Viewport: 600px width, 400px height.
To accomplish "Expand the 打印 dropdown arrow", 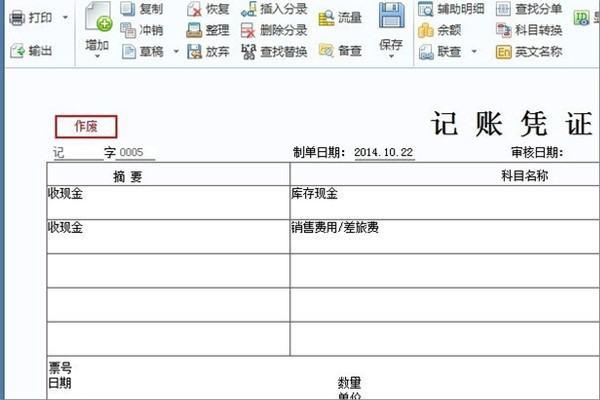I will (66, 17).
